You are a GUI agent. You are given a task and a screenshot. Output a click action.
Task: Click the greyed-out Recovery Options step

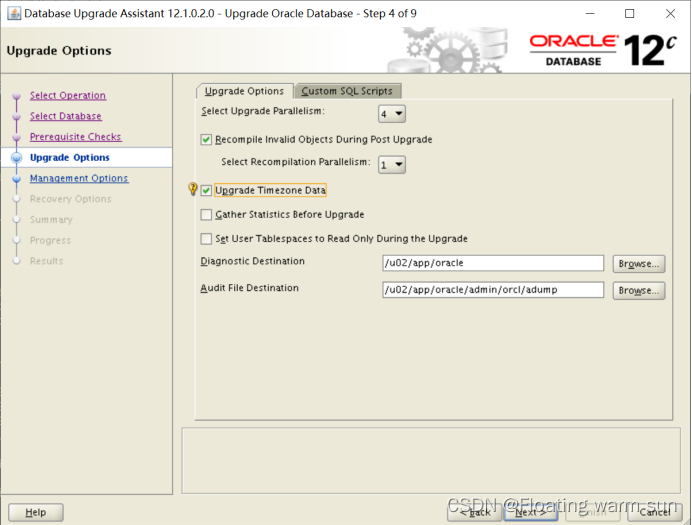[x=71, y=199]
